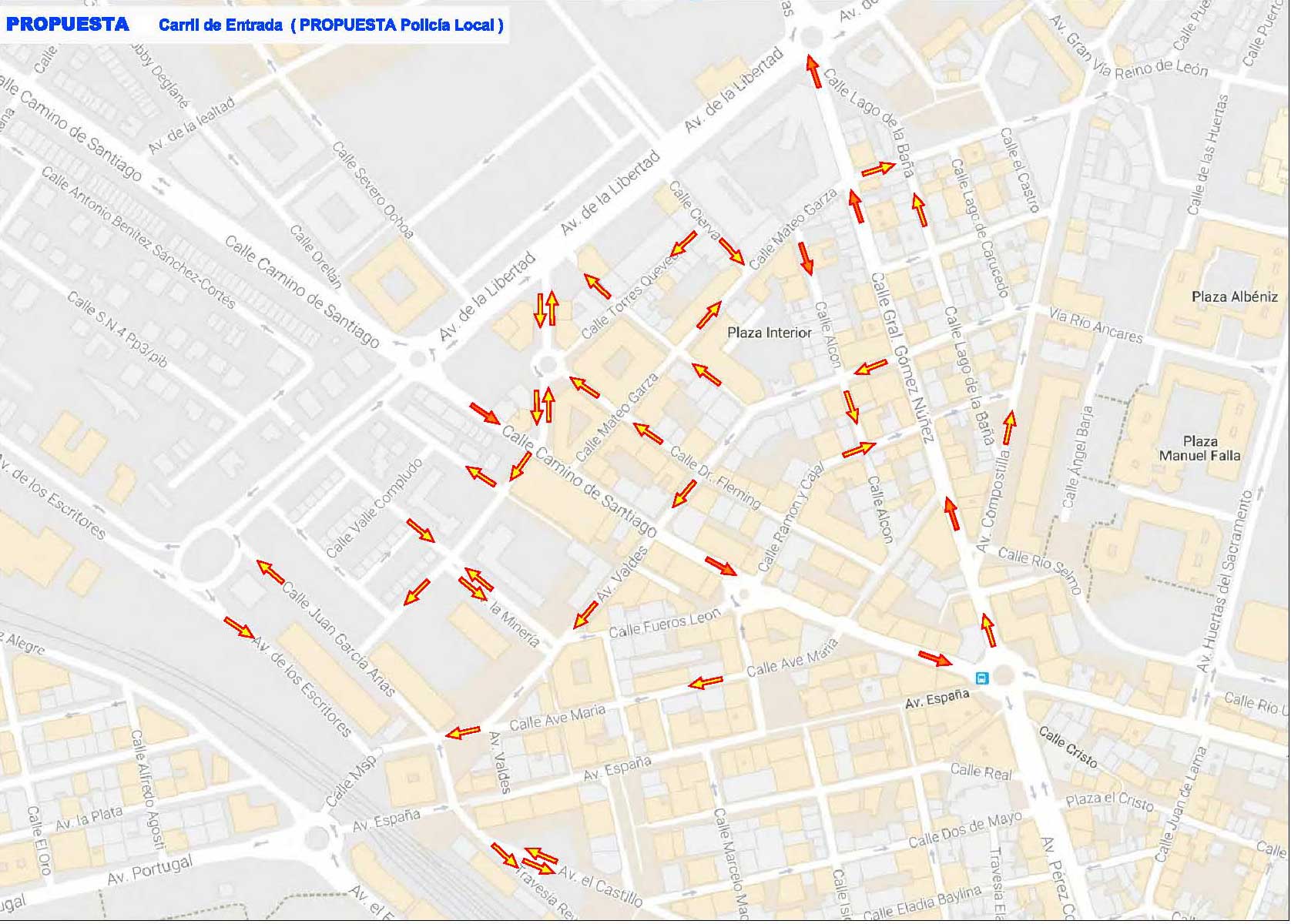Click the 'Calle Dr. Fleming' street label
This screenshot has width=1291, height=924.
[x=715, y=478]
